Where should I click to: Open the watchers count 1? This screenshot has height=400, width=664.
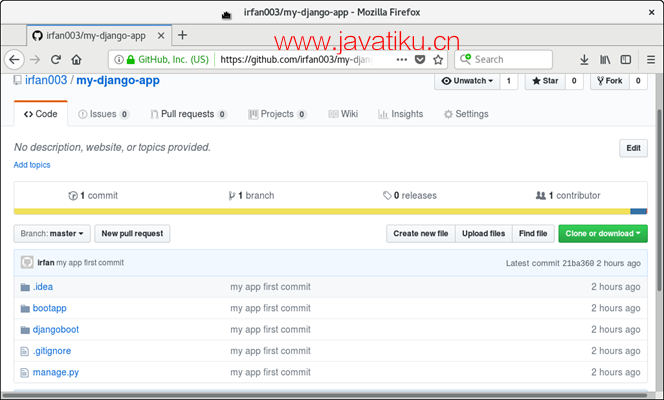pyautogui.click(x=509, y=81)
